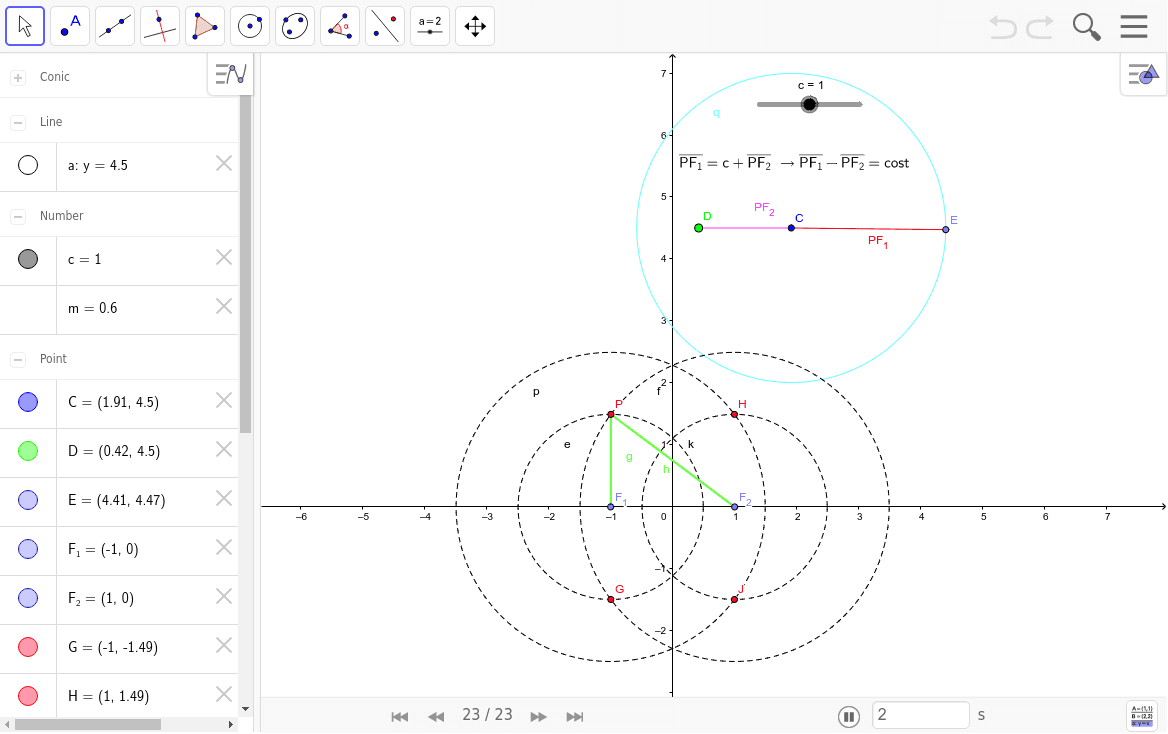1168x734 pixels.
Task: Pause the construction playback
Action: [x=848, y=717]
